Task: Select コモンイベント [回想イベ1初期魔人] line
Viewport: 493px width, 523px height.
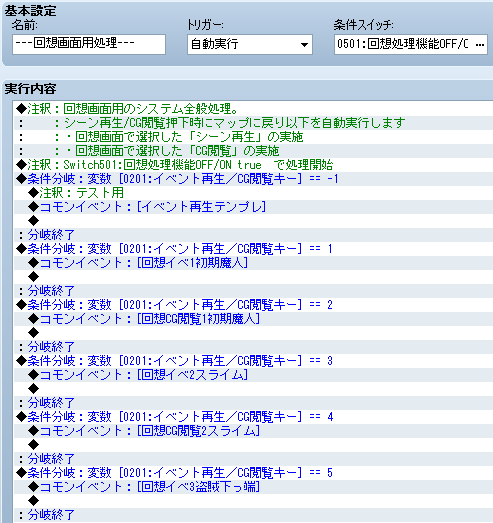Action: click(254, 263)
